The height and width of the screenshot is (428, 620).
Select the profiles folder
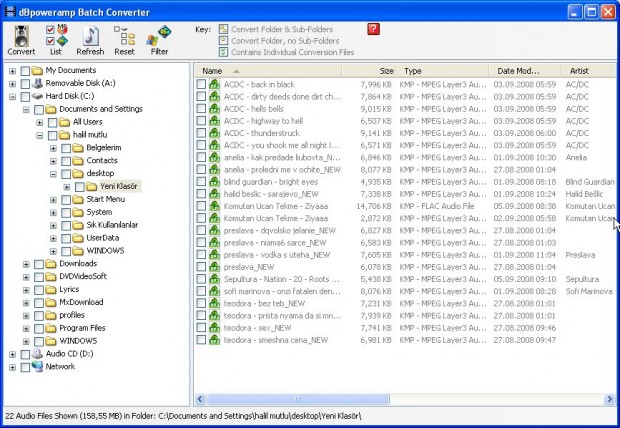pos(72,315)
